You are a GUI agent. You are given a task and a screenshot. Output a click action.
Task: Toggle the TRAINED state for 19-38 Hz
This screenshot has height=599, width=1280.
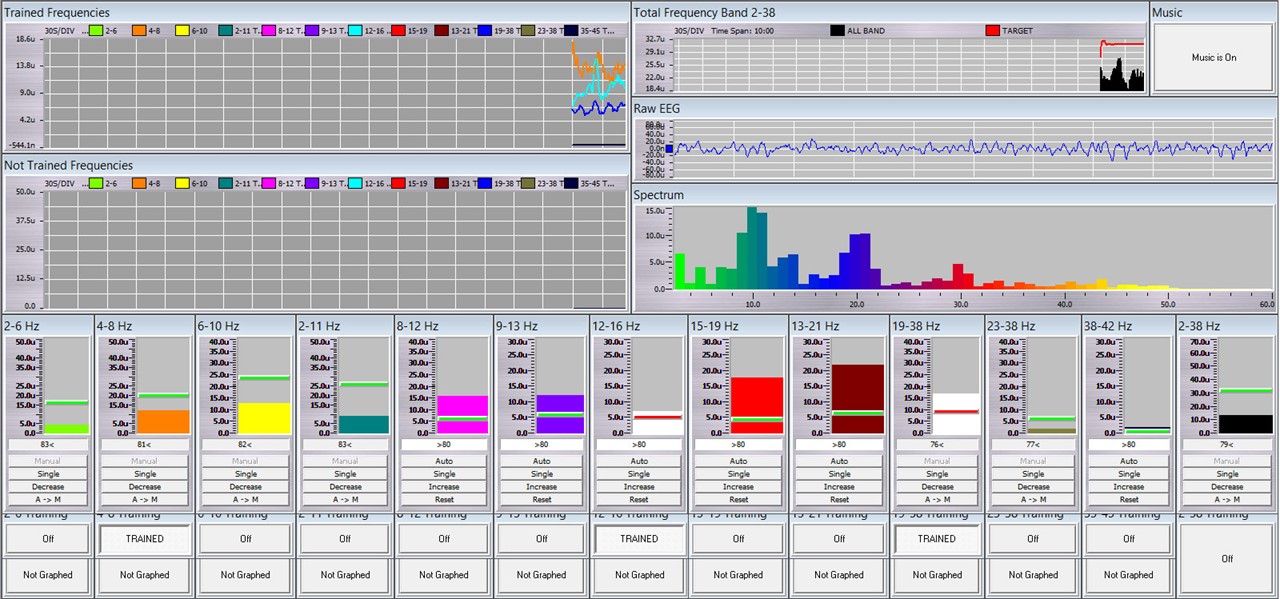point(937,538)
